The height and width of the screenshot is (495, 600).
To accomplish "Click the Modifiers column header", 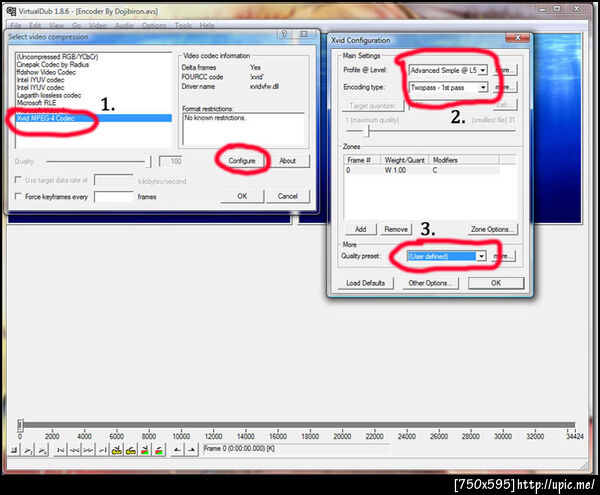I will click(x=464, y=160).
